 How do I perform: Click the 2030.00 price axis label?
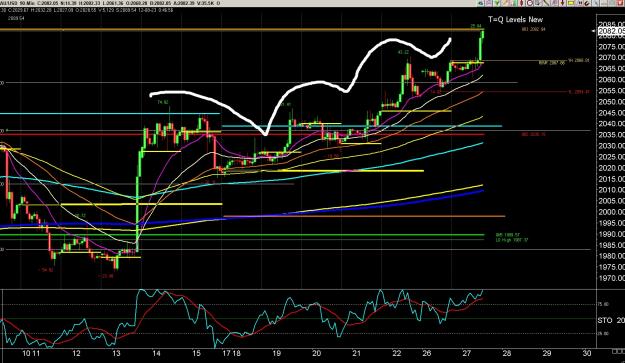pos(611,146)
